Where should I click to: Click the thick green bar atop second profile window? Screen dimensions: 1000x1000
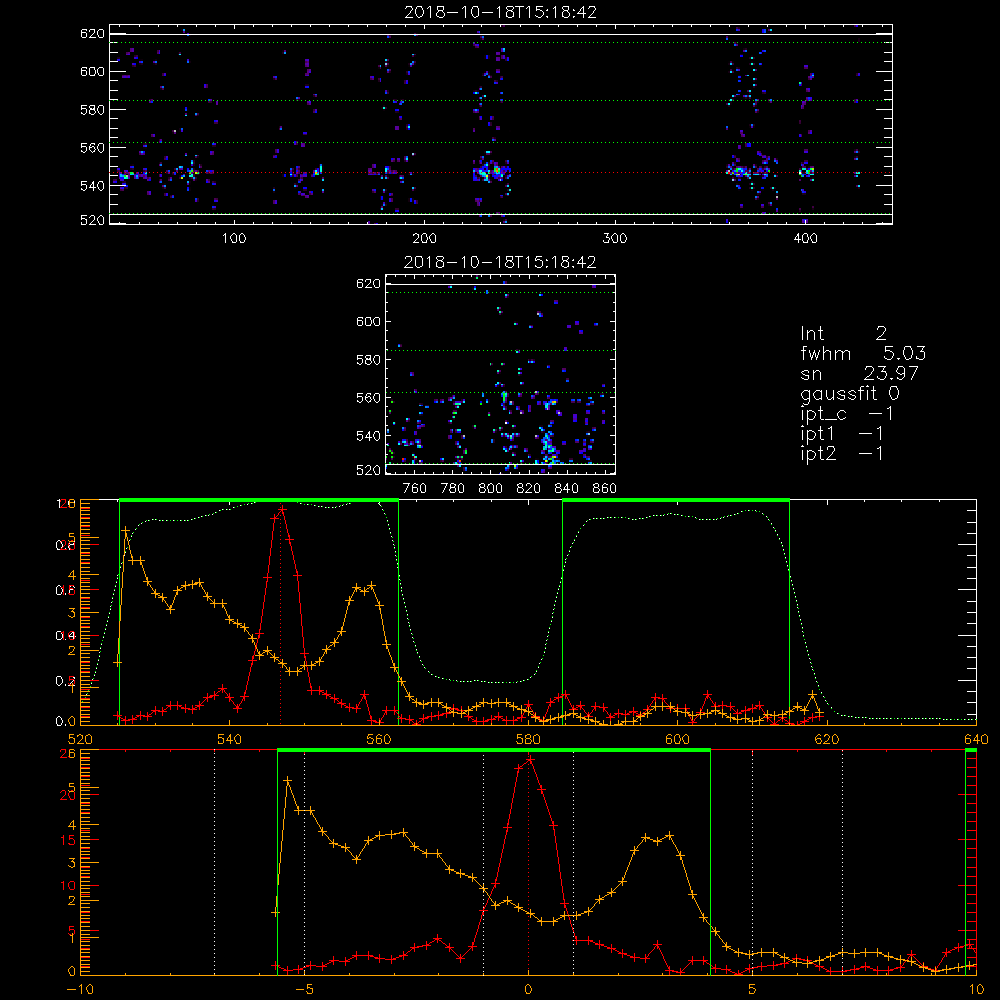pyautogui.click(x=676, y=500)
